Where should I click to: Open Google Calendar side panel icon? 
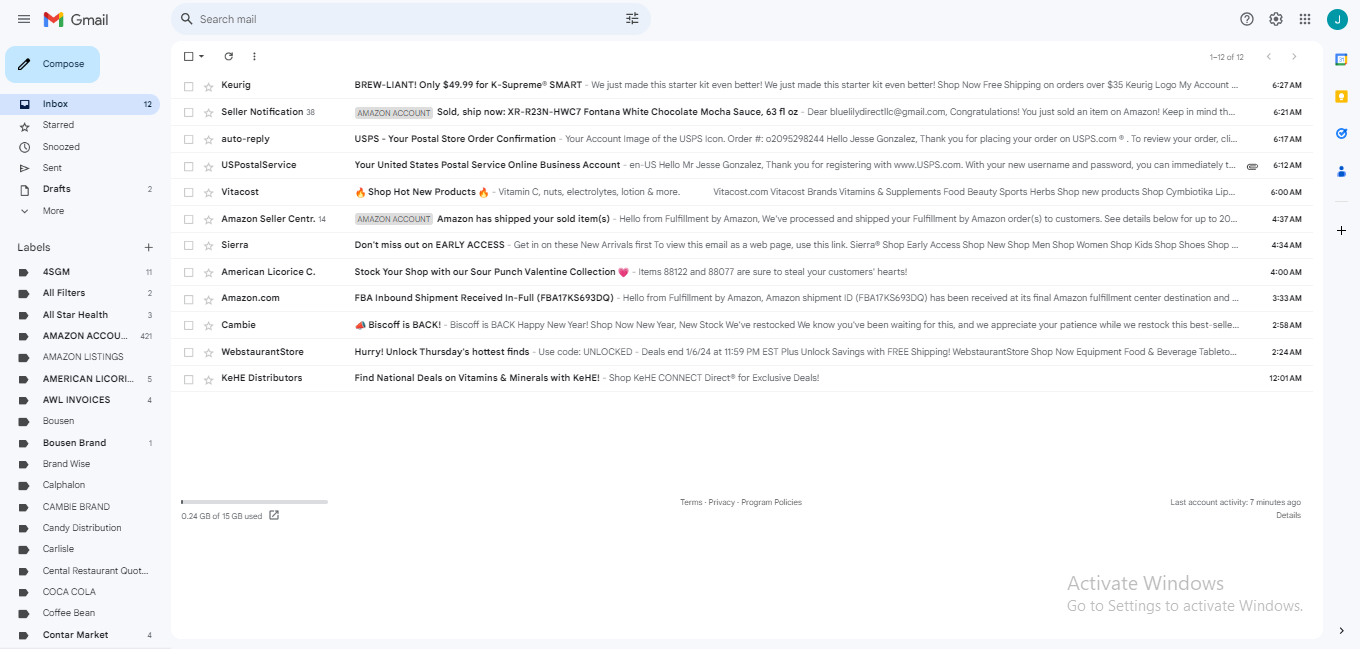pos(1341,60)
